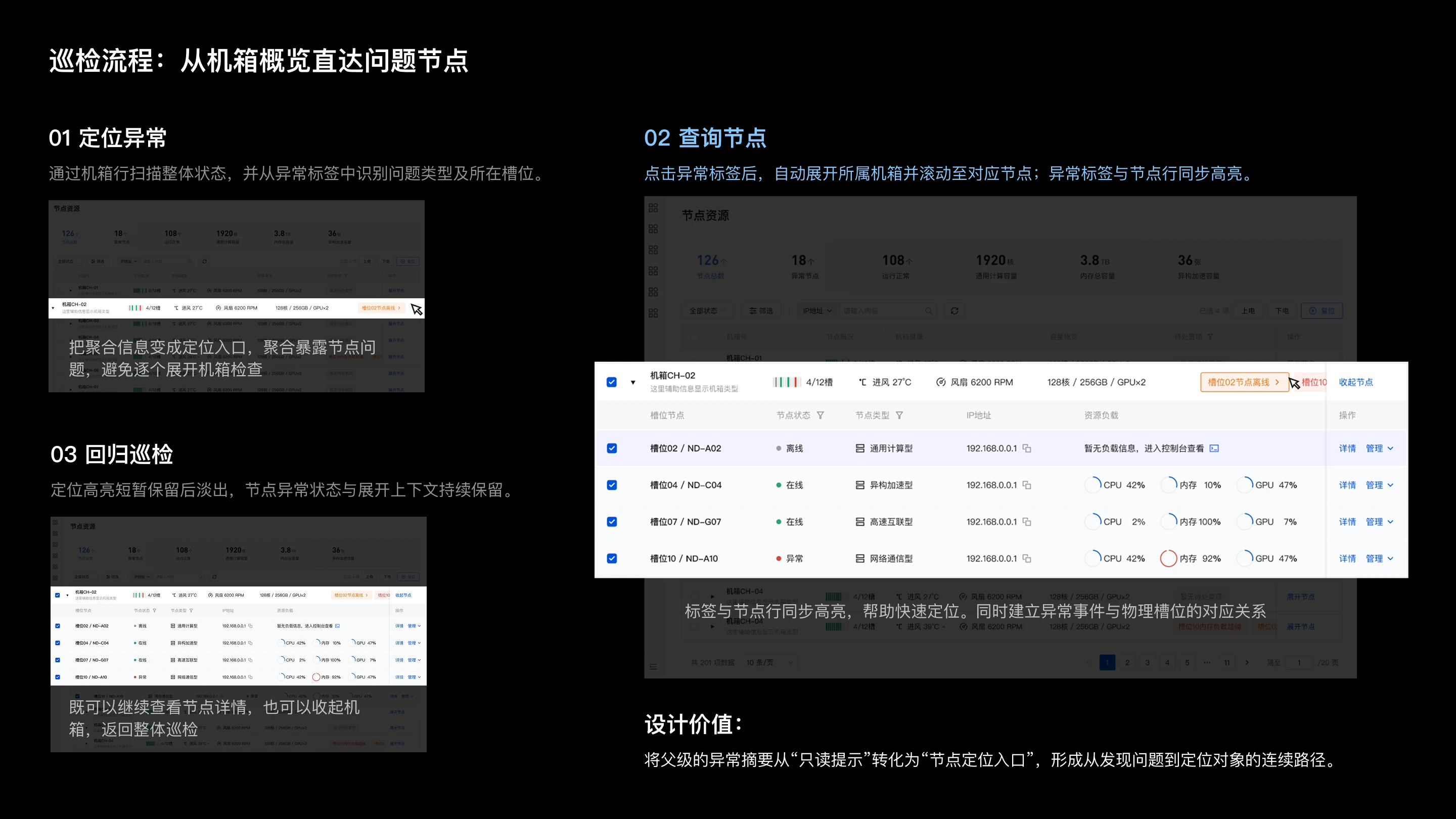Click the server icon beside 高速互联型
The width and height of the screenshot is (1456, 819).
(x=859, y=522)
